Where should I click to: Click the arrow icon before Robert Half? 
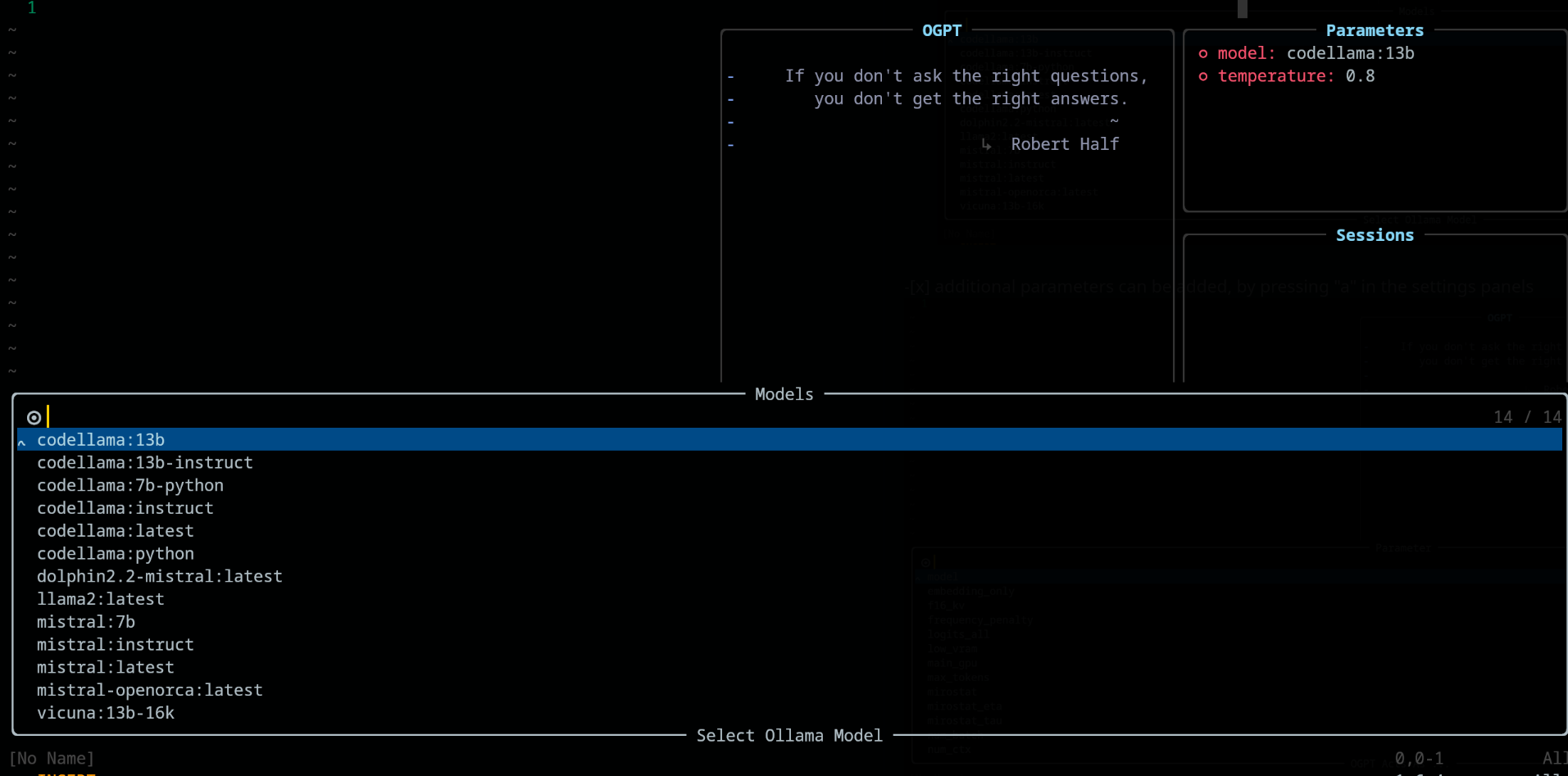(987, 145)
